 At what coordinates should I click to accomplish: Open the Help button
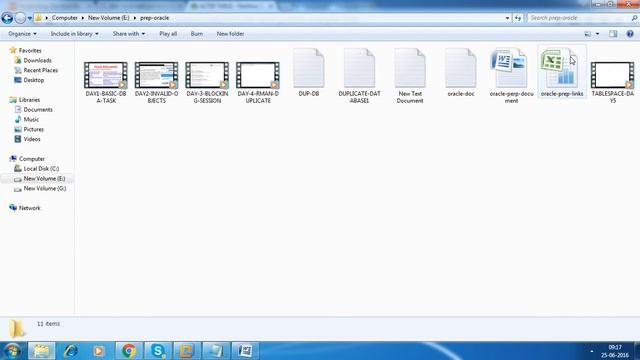pyautogui.click(x=630, y=34)
